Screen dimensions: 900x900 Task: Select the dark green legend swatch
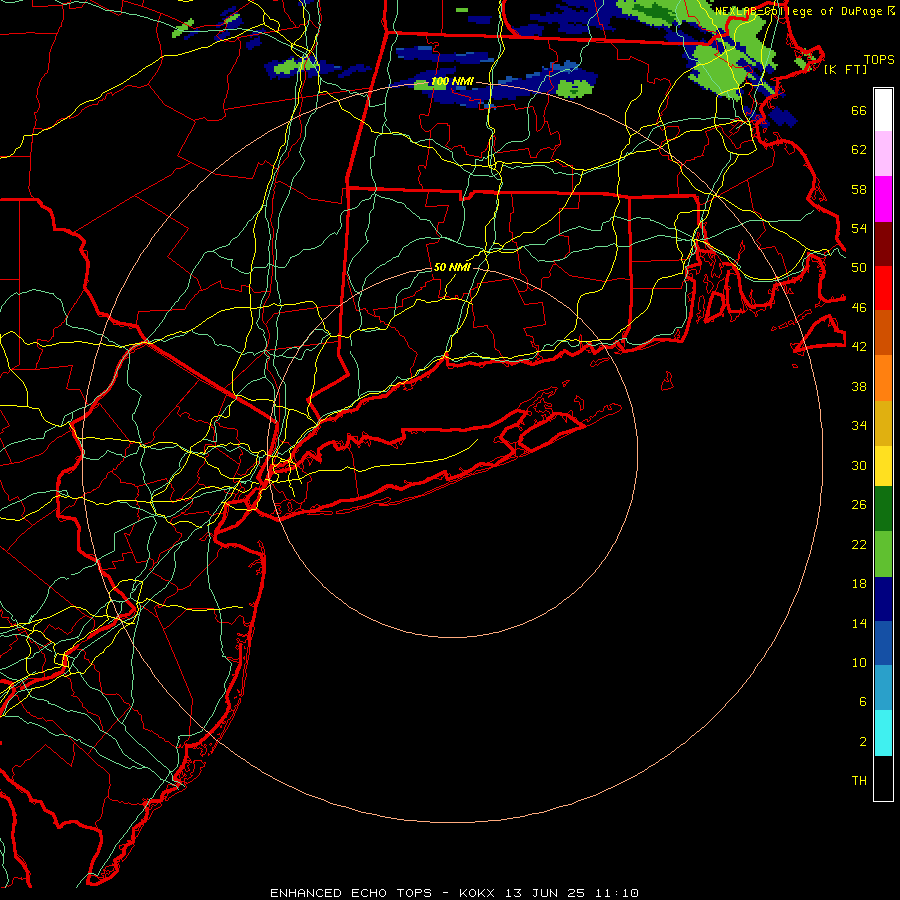tap(883, 509)
